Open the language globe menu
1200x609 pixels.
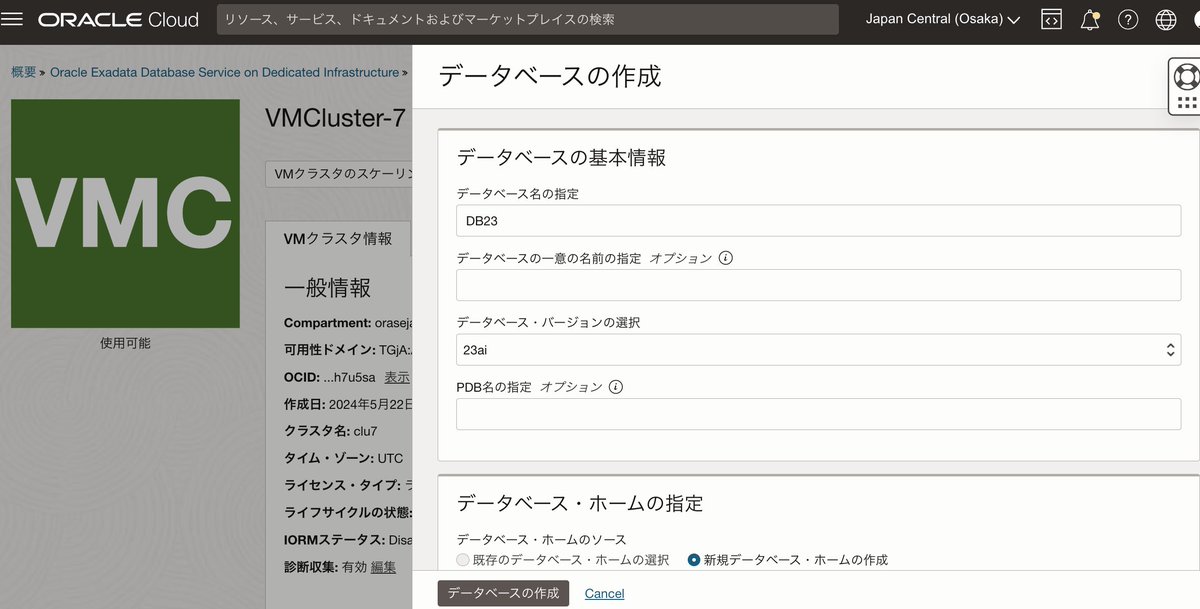point(1166,19)
